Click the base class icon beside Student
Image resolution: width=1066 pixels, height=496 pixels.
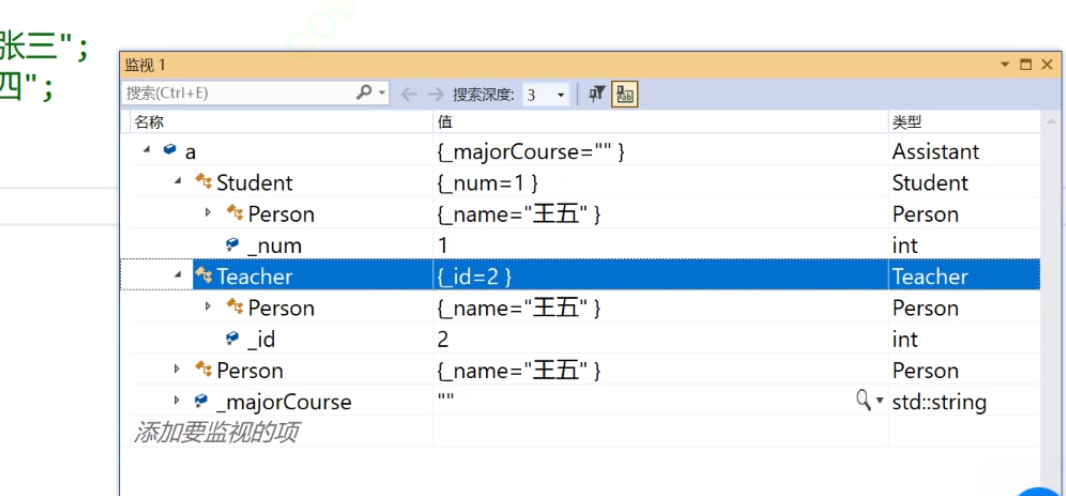203,182
